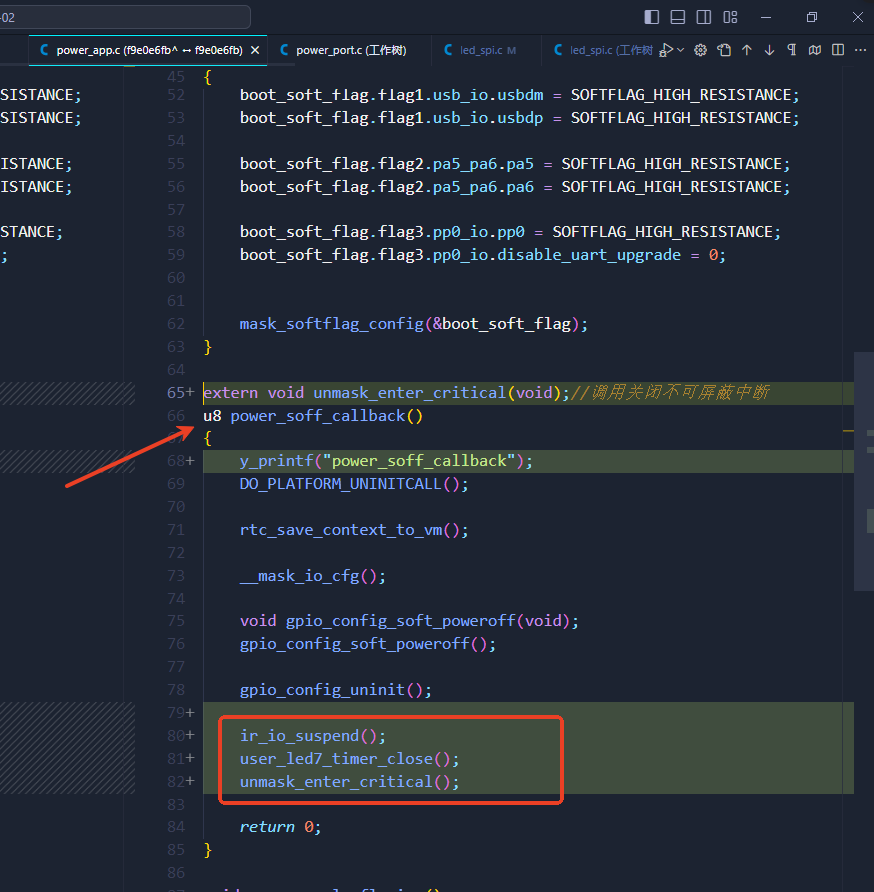
Task: Toggle the bottom panel layout icon
Action: coord(678,17)
